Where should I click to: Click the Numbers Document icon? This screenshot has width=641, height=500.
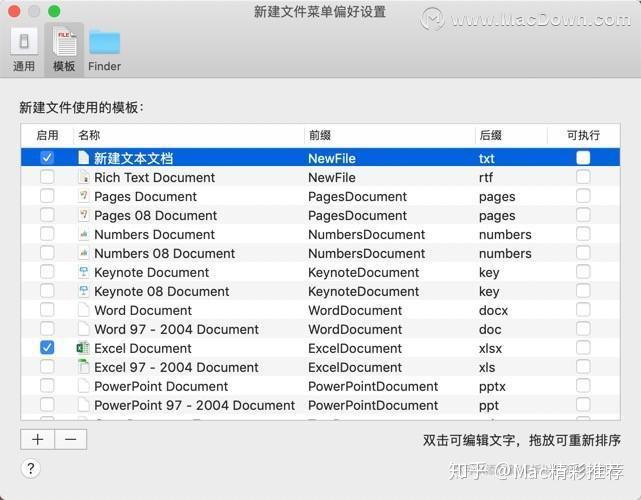83,233
